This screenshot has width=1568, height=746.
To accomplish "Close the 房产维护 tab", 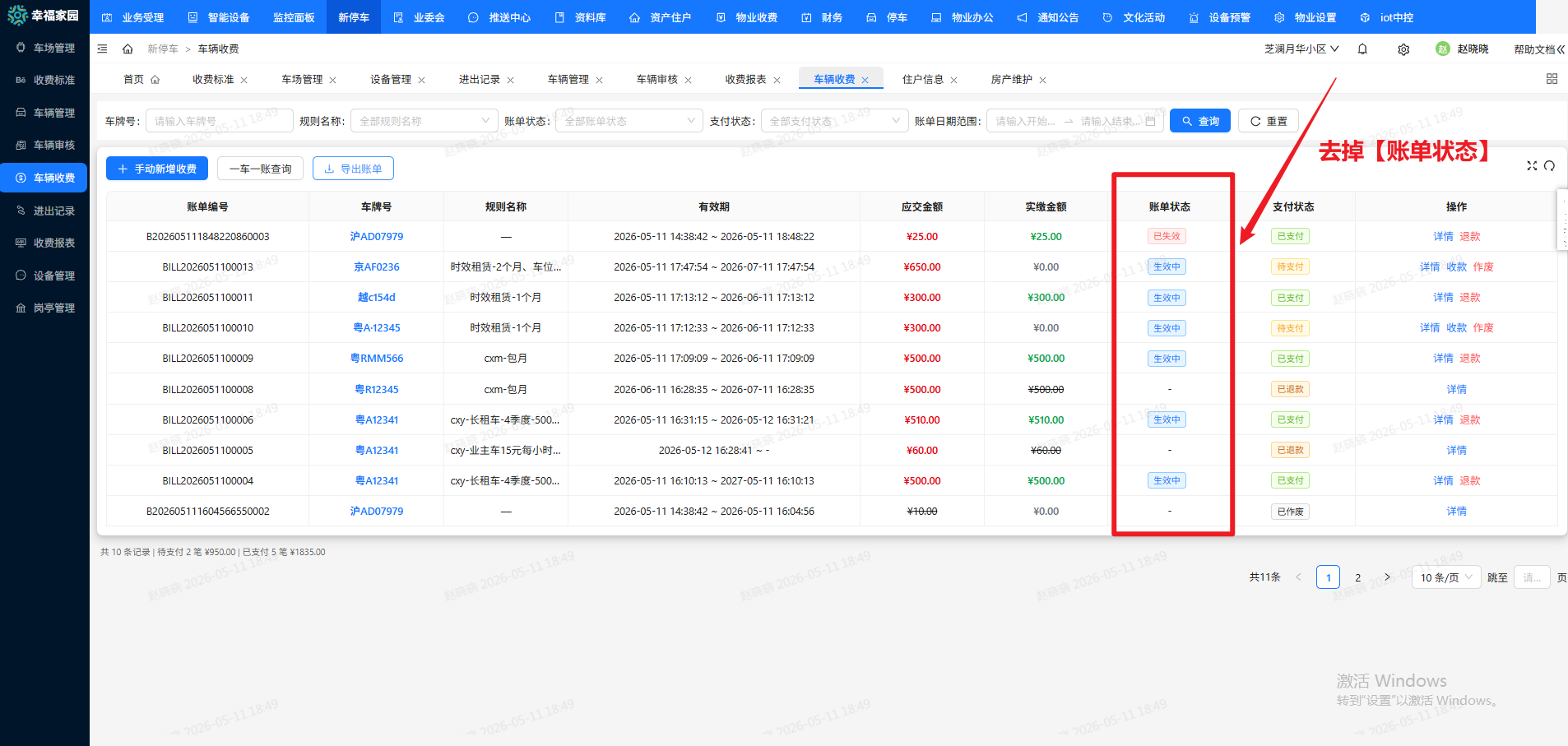I will 1043,80.
